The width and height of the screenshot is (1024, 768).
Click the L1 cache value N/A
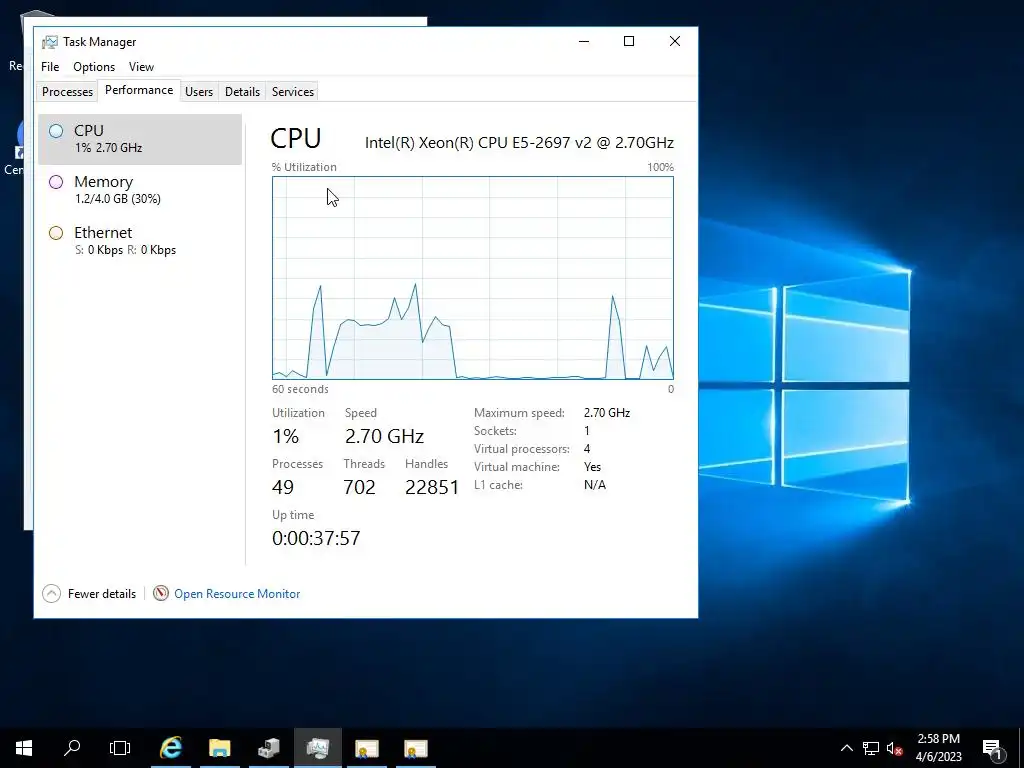coord(594,485)
